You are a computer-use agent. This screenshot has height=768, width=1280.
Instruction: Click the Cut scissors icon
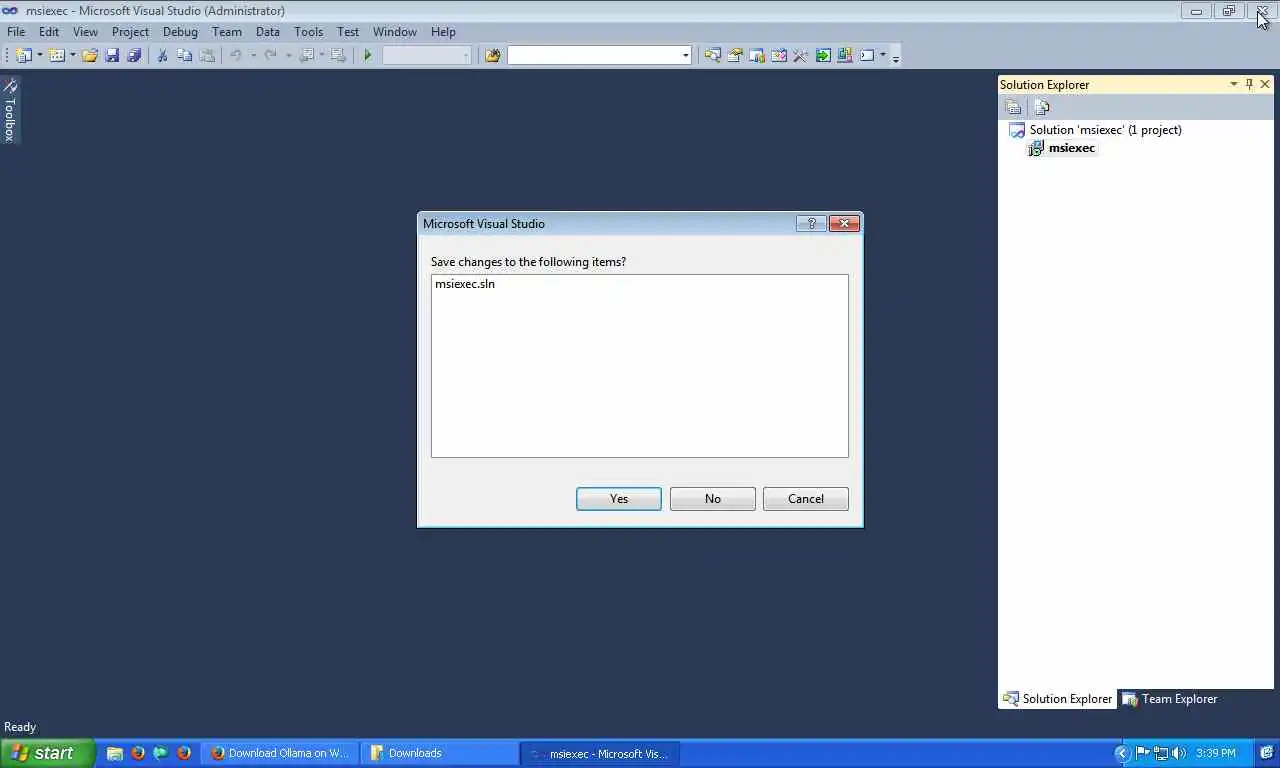tap(162, 55)
